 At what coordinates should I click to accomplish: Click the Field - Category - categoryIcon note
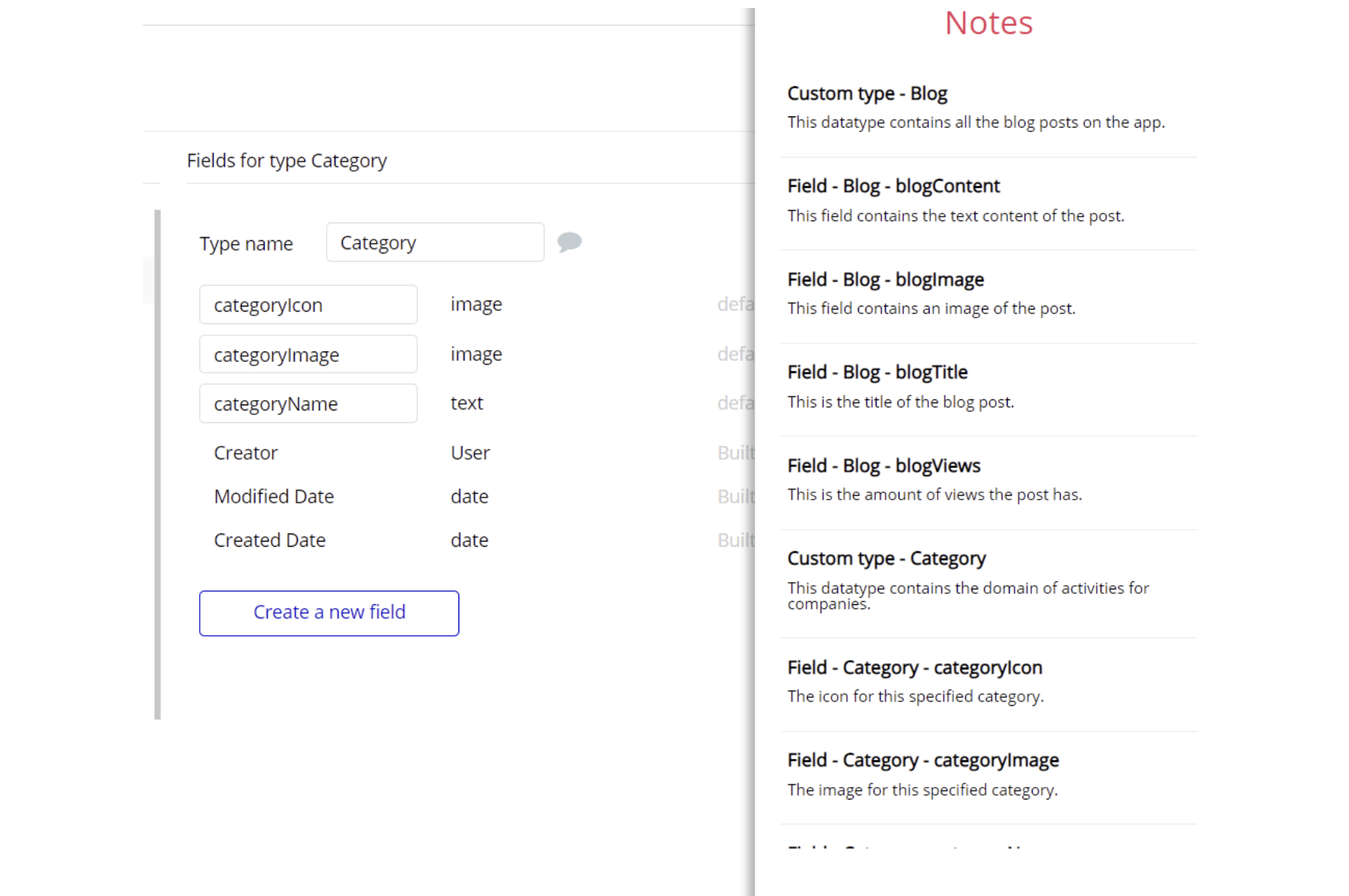pos(914,668)
